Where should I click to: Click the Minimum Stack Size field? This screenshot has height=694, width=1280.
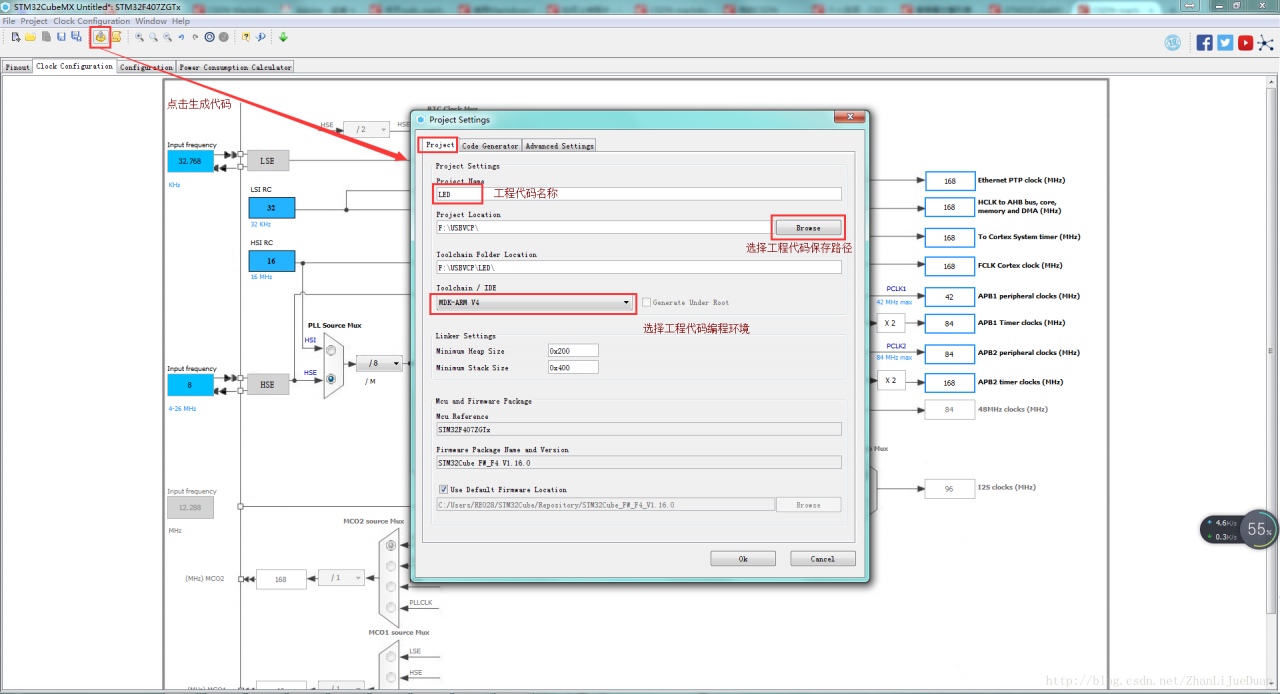point(573,367)
